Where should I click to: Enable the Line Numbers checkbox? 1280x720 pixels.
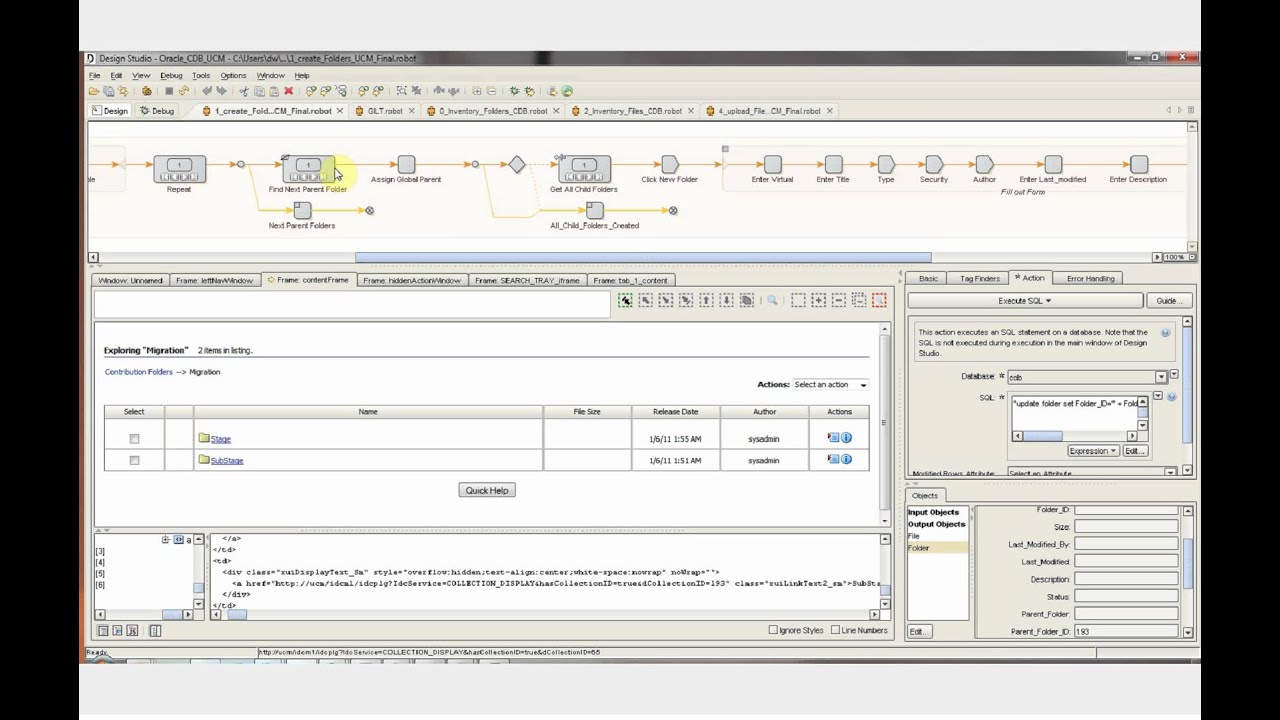point(835,630)
